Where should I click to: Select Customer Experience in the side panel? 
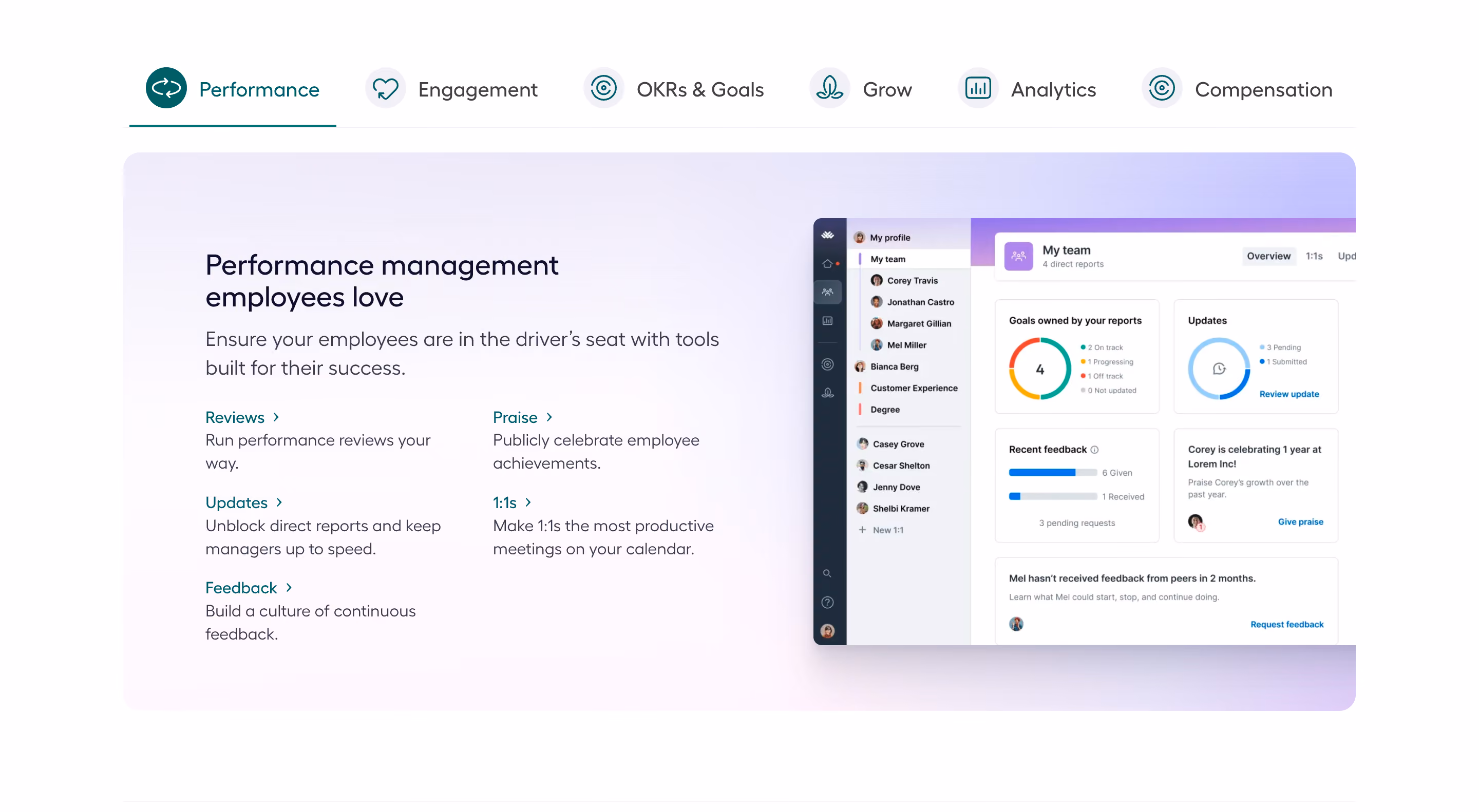(914, 388)
